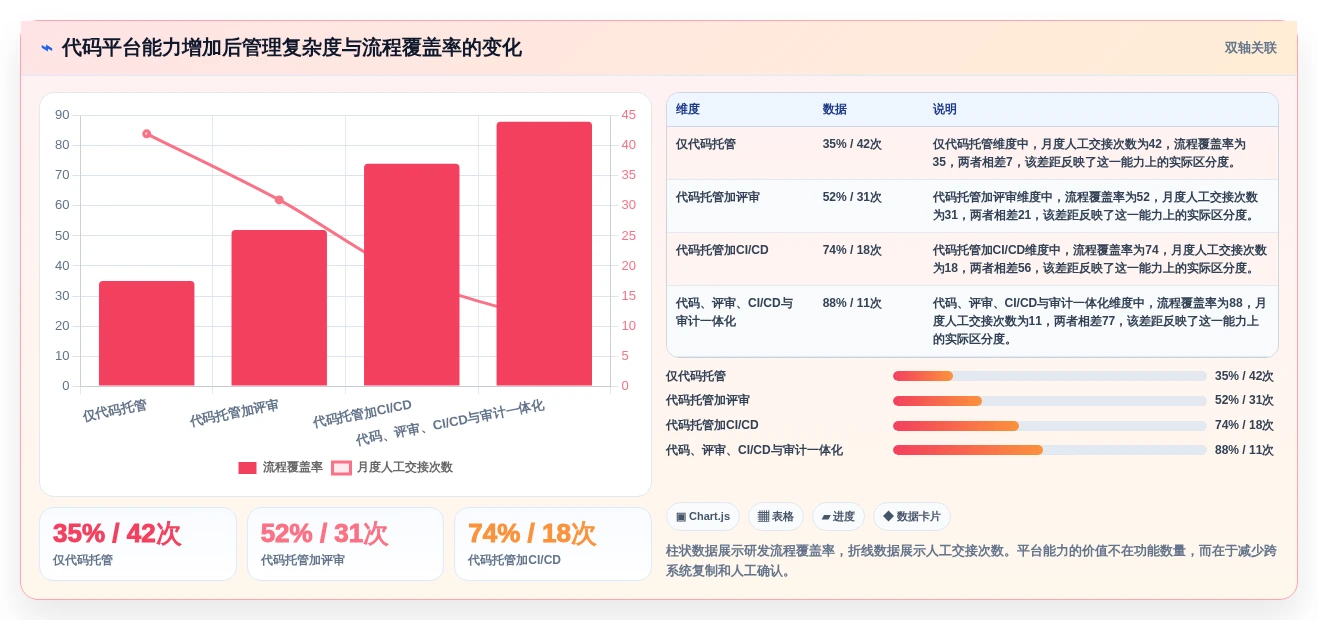Open the 35% / 42次 data card

point(138,544)
